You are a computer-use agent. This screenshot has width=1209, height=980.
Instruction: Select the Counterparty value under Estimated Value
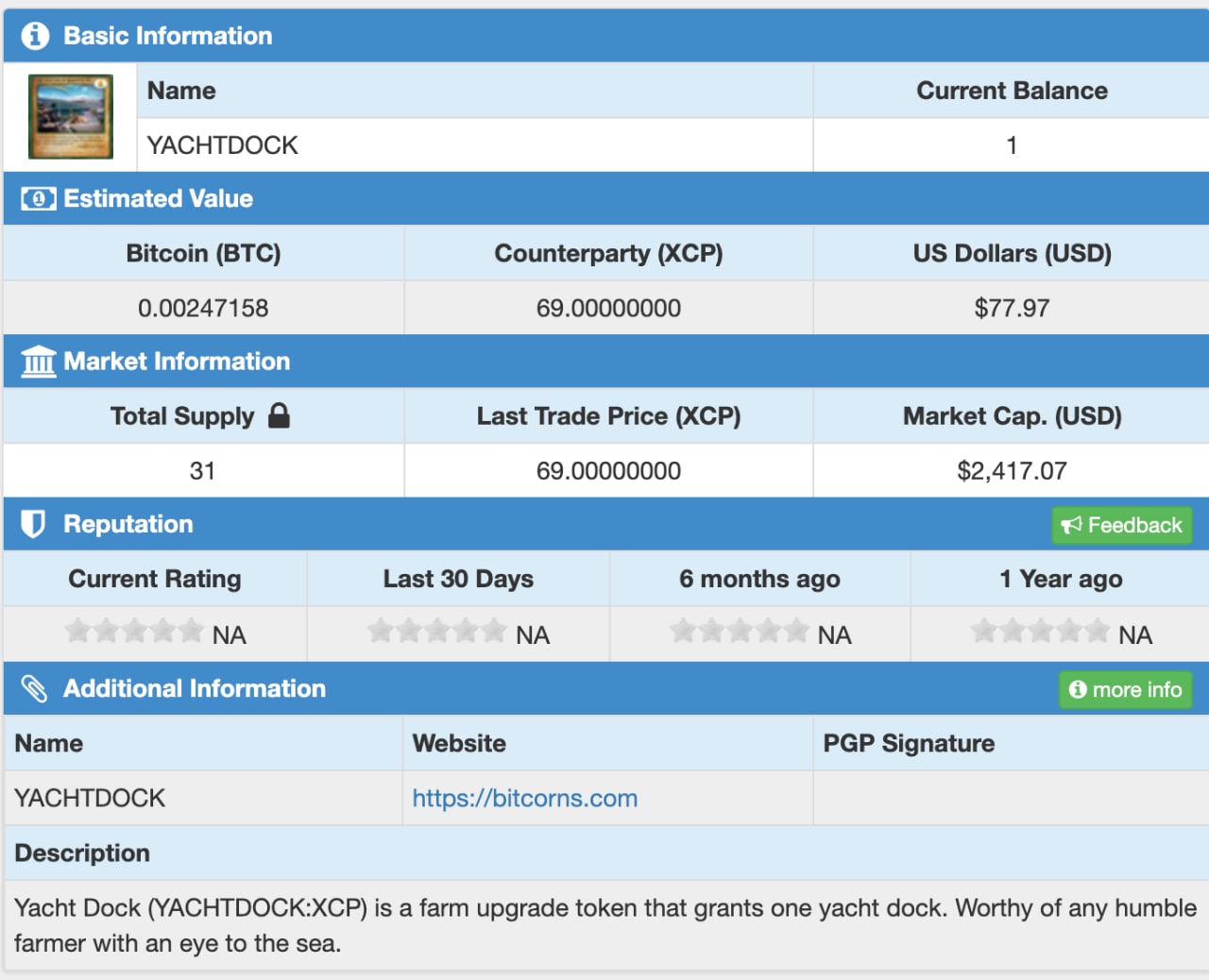coord(608,308)
